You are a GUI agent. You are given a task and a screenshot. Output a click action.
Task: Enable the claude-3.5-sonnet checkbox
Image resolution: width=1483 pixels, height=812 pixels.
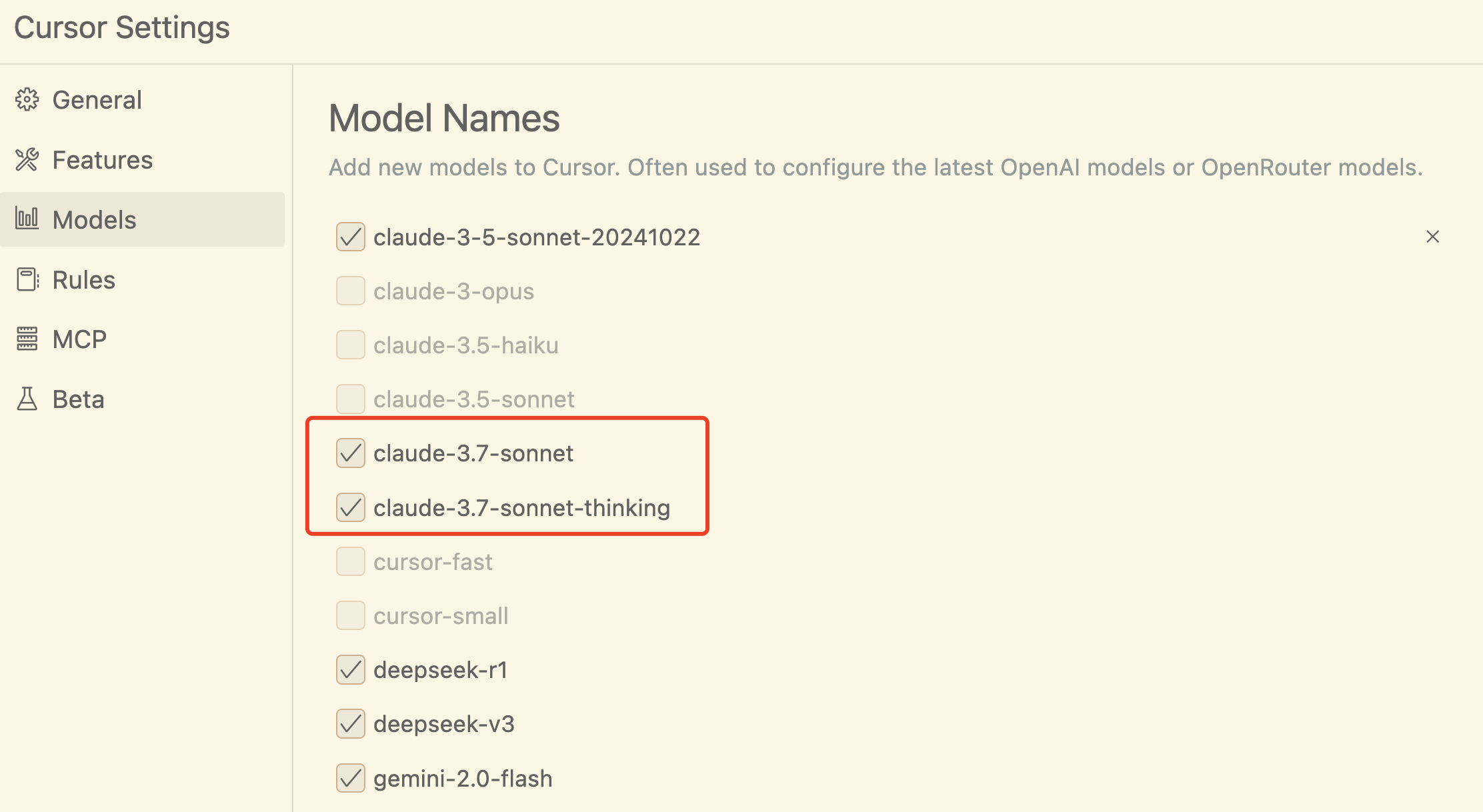(x=351, y=399)
